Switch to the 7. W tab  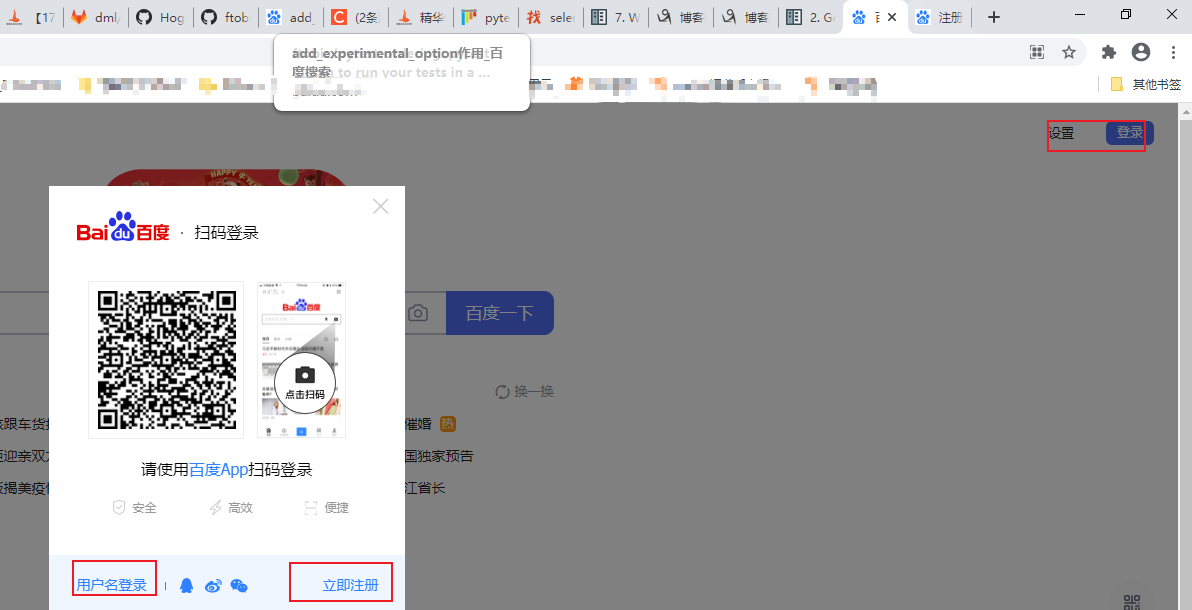616,17
